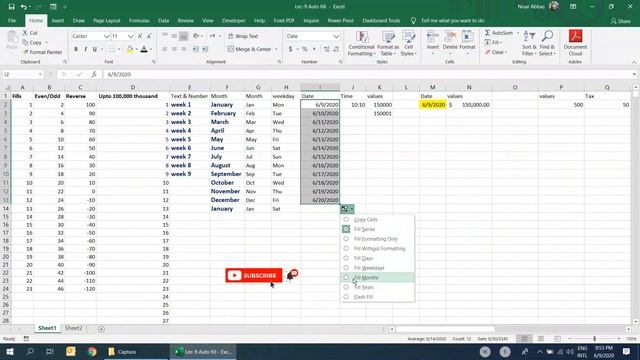Open Chrome from the taskbar
This screenshot has height=360, width=640.
click(92, 351)
